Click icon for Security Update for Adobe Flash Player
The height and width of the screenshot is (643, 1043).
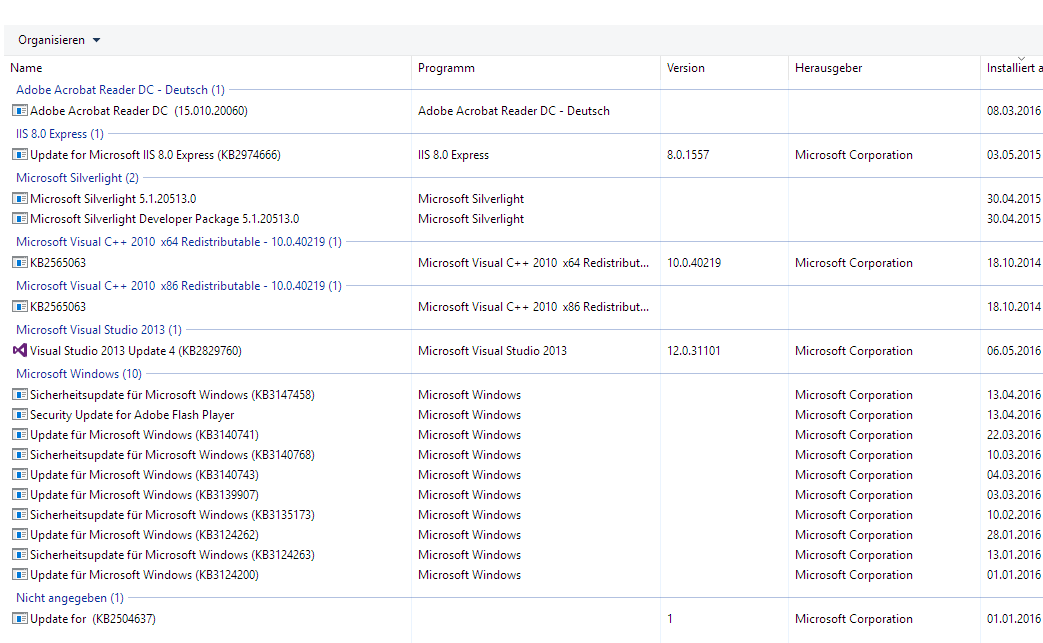(20, 415)
